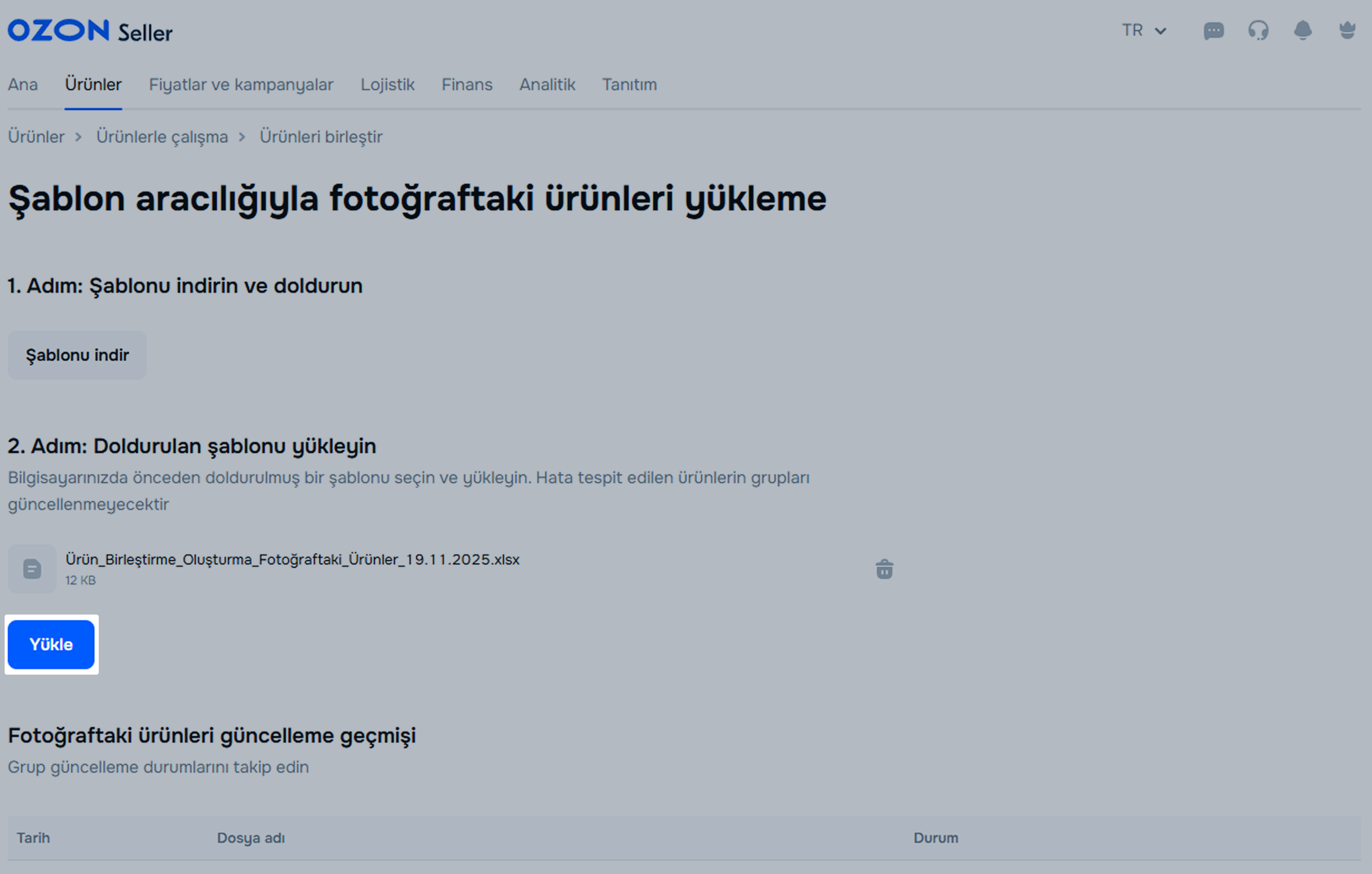
Task: Open Fiyatlar ve kampanyalar tab
Action: pyautogui.click(x=241, y=85)
